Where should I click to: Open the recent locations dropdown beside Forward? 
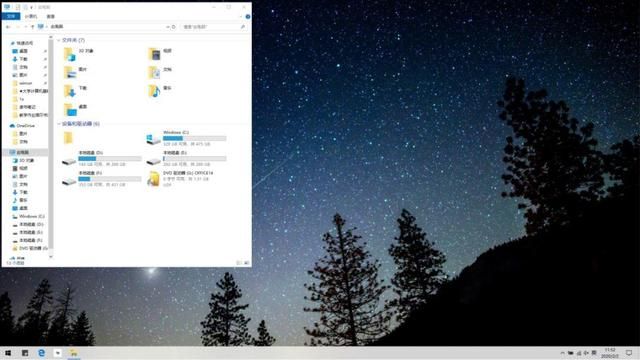pos(26,27)
